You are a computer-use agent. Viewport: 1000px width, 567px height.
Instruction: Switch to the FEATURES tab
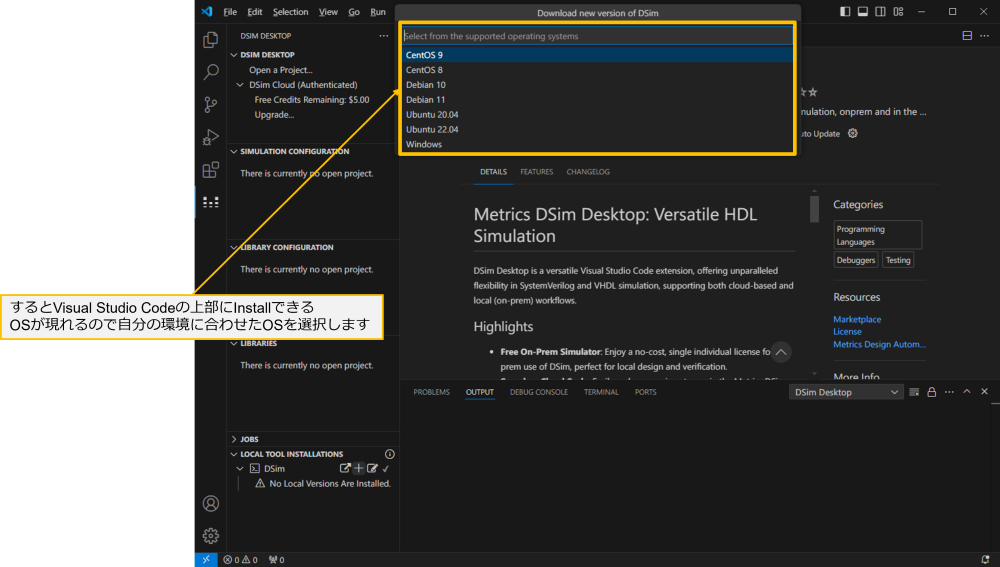[536, 172]
